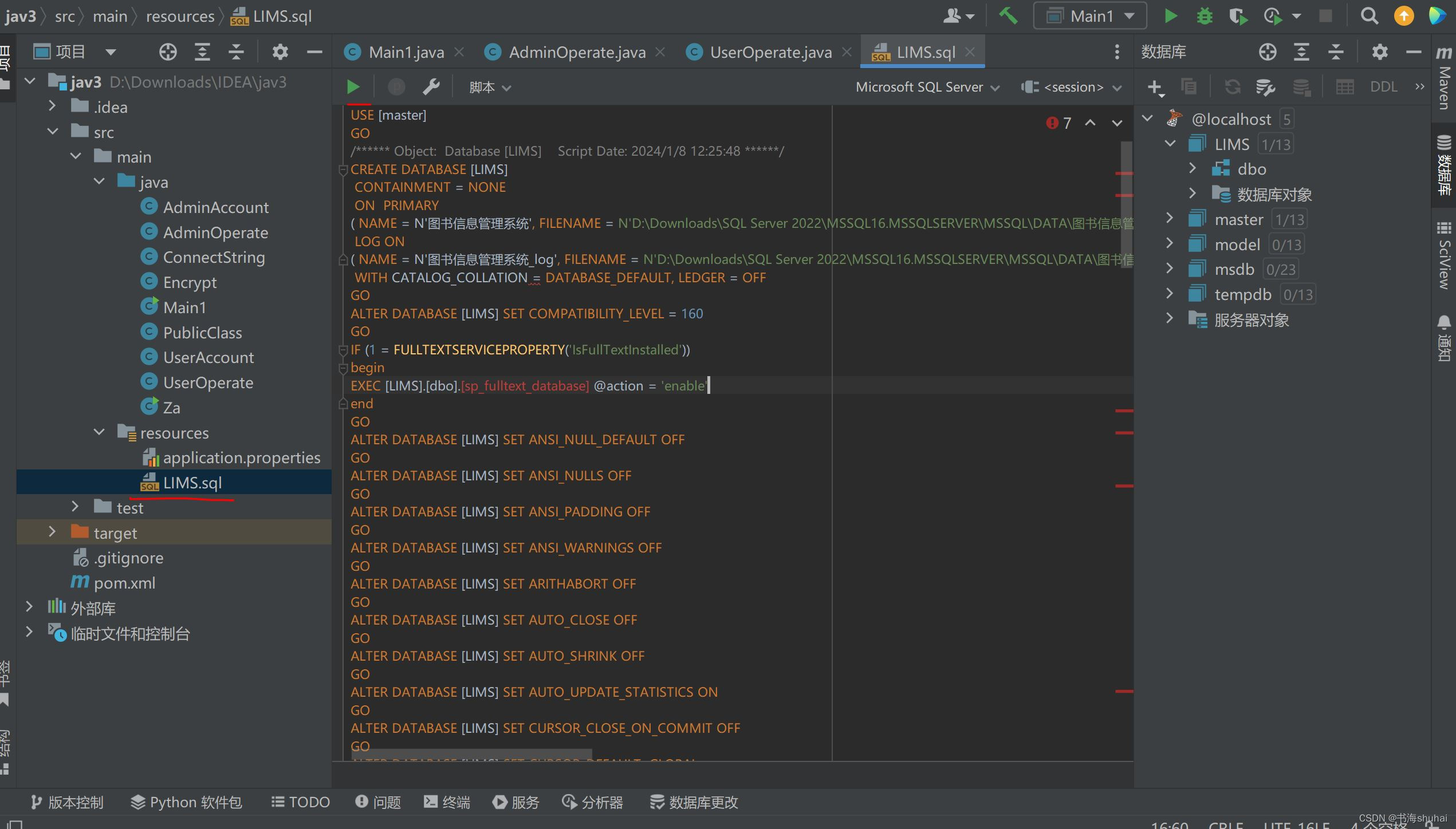
Task: Open Python 软件包 panel
Action: pyautogui.click(x=186, y=802)
